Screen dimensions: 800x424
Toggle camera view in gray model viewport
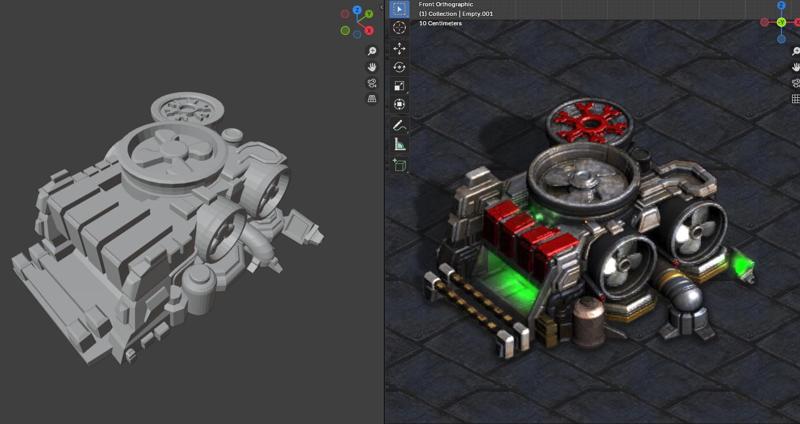pos(372,83)
